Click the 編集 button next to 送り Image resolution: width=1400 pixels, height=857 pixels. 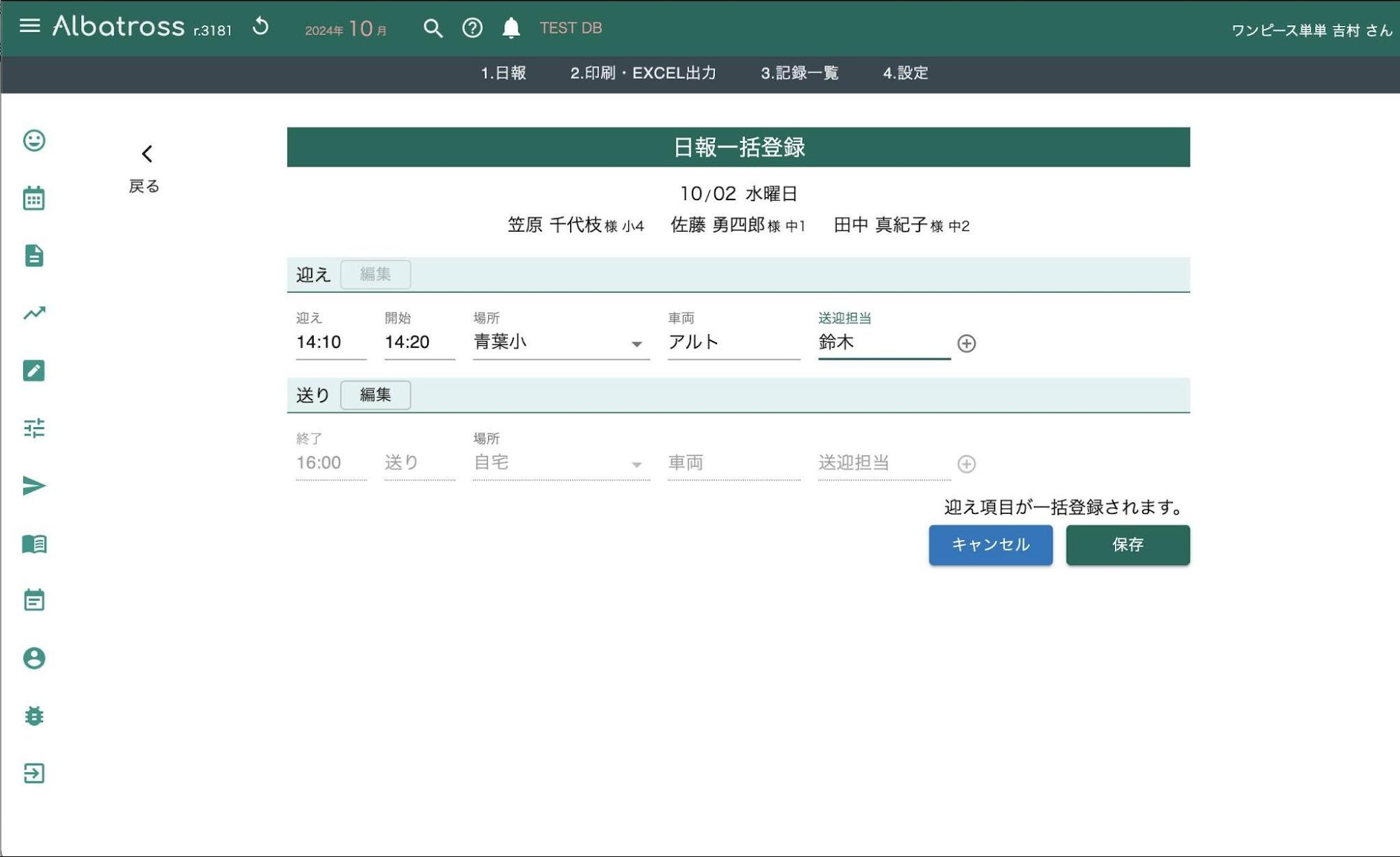pos(375,394)
